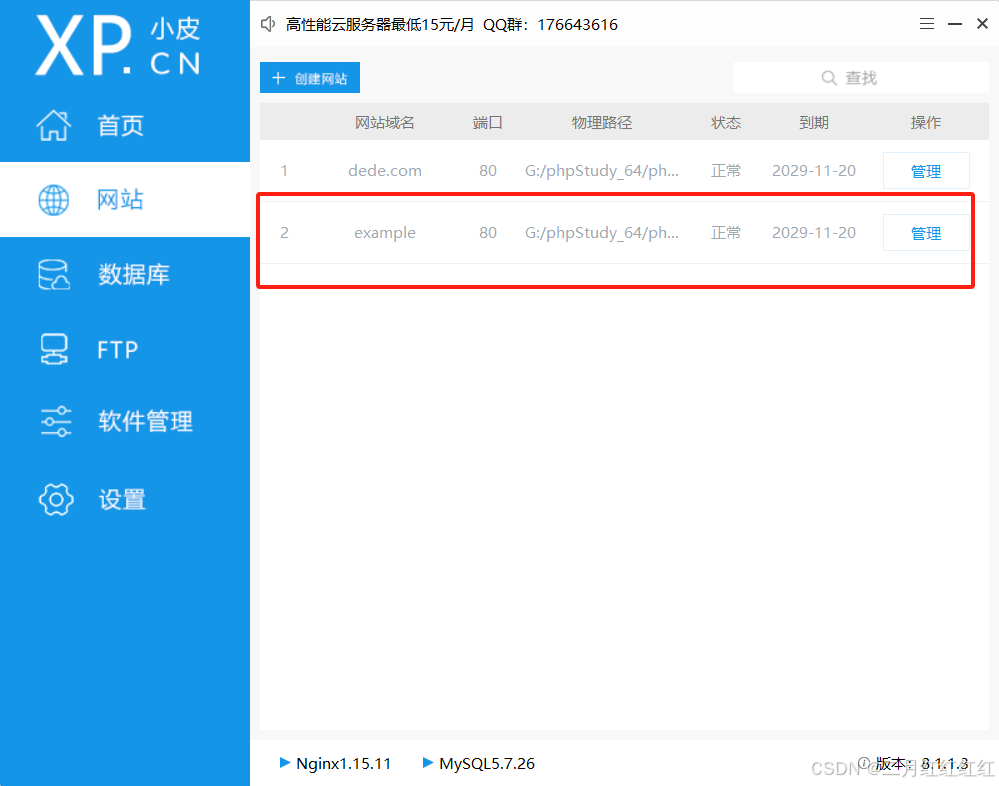999x786 pixels.
Task: Click physical path in example row
Action: [x=601, y=233]
